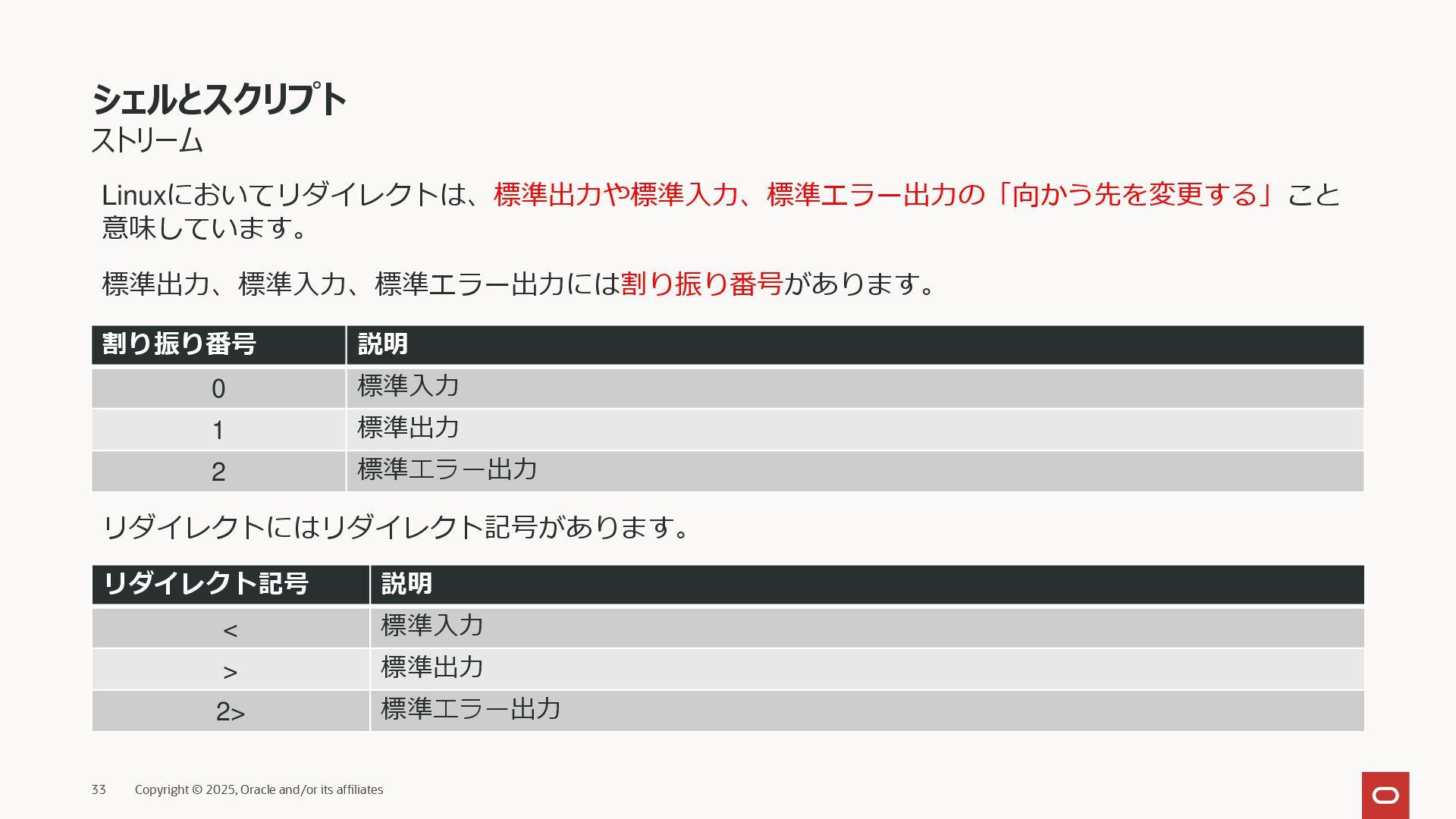Viewport: 1456px width, 819px height.
Task: Click 標準エラー出力 in the numbering table
Action: pyautogui.click(x=447, y=469)
